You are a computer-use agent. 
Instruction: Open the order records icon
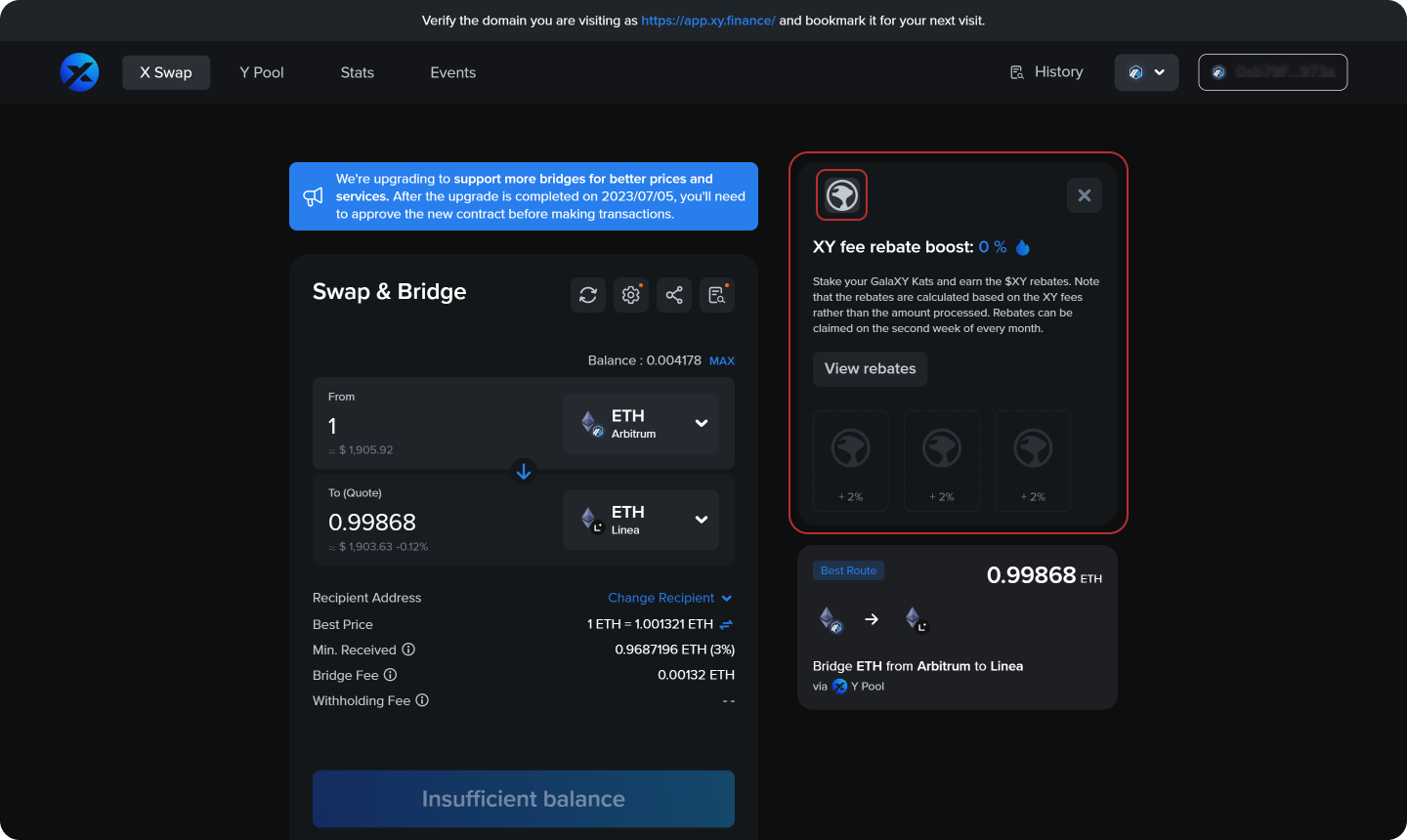[716, 294]
